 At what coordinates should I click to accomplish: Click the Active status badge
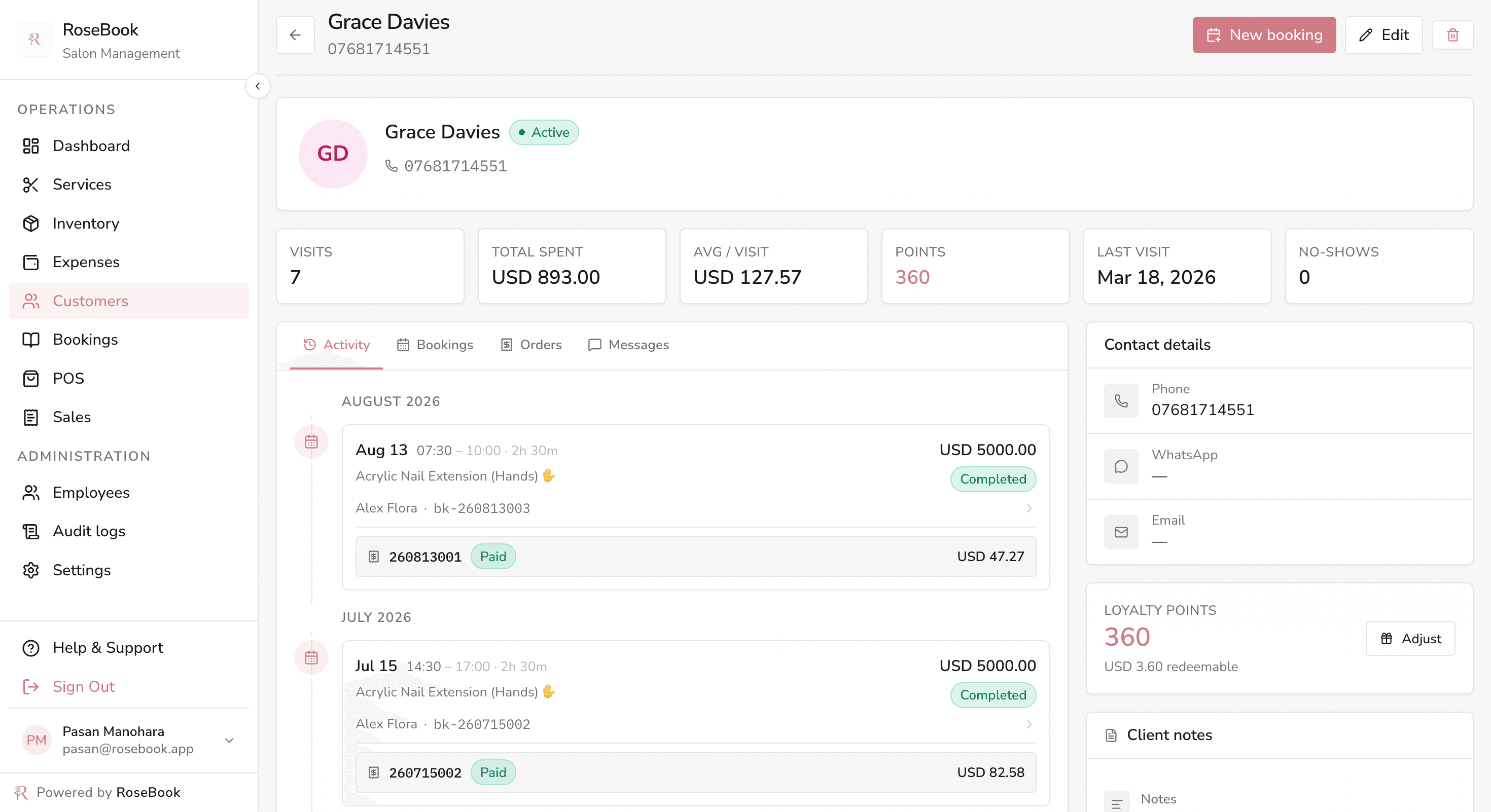tap(544, 132)
